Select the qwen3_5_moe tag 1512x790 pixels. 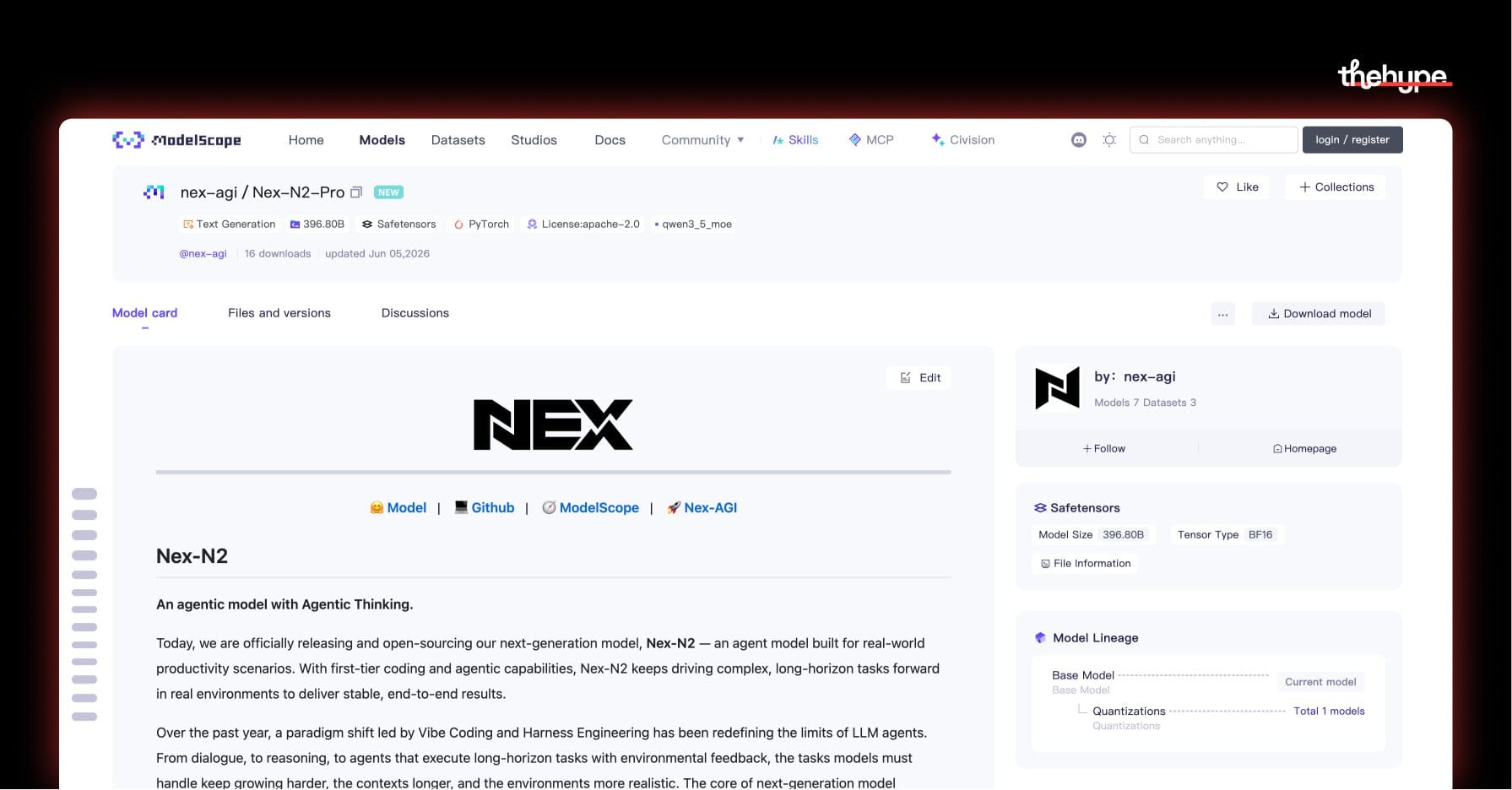[x=693, y=225]
